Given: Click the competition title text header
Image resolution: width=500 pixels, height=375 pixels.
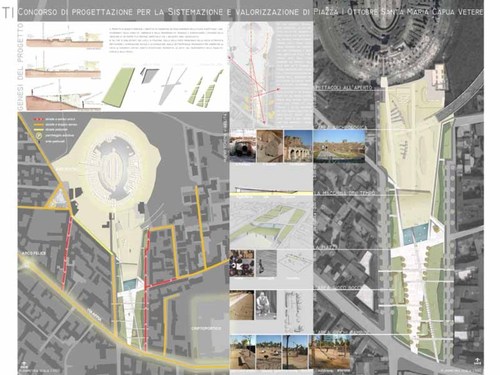Looking at the screenshot, I should point(250,12).
